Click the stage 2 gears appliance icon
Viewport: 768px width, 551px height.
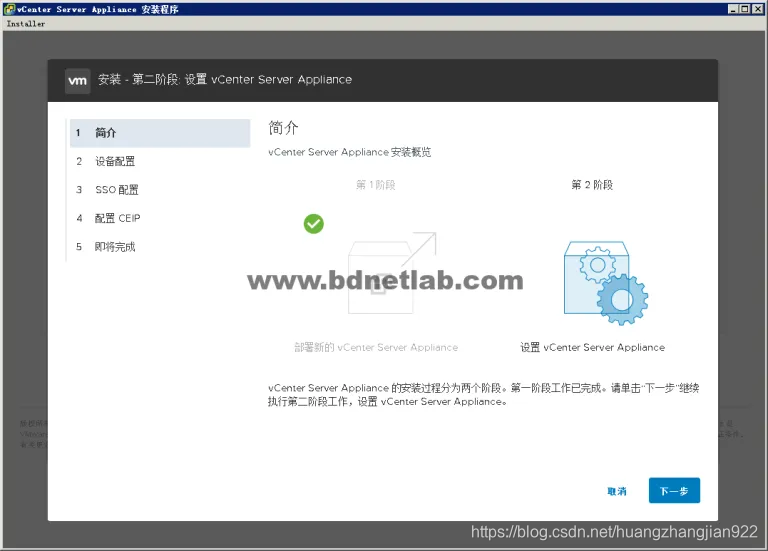(x=605, y=283)
